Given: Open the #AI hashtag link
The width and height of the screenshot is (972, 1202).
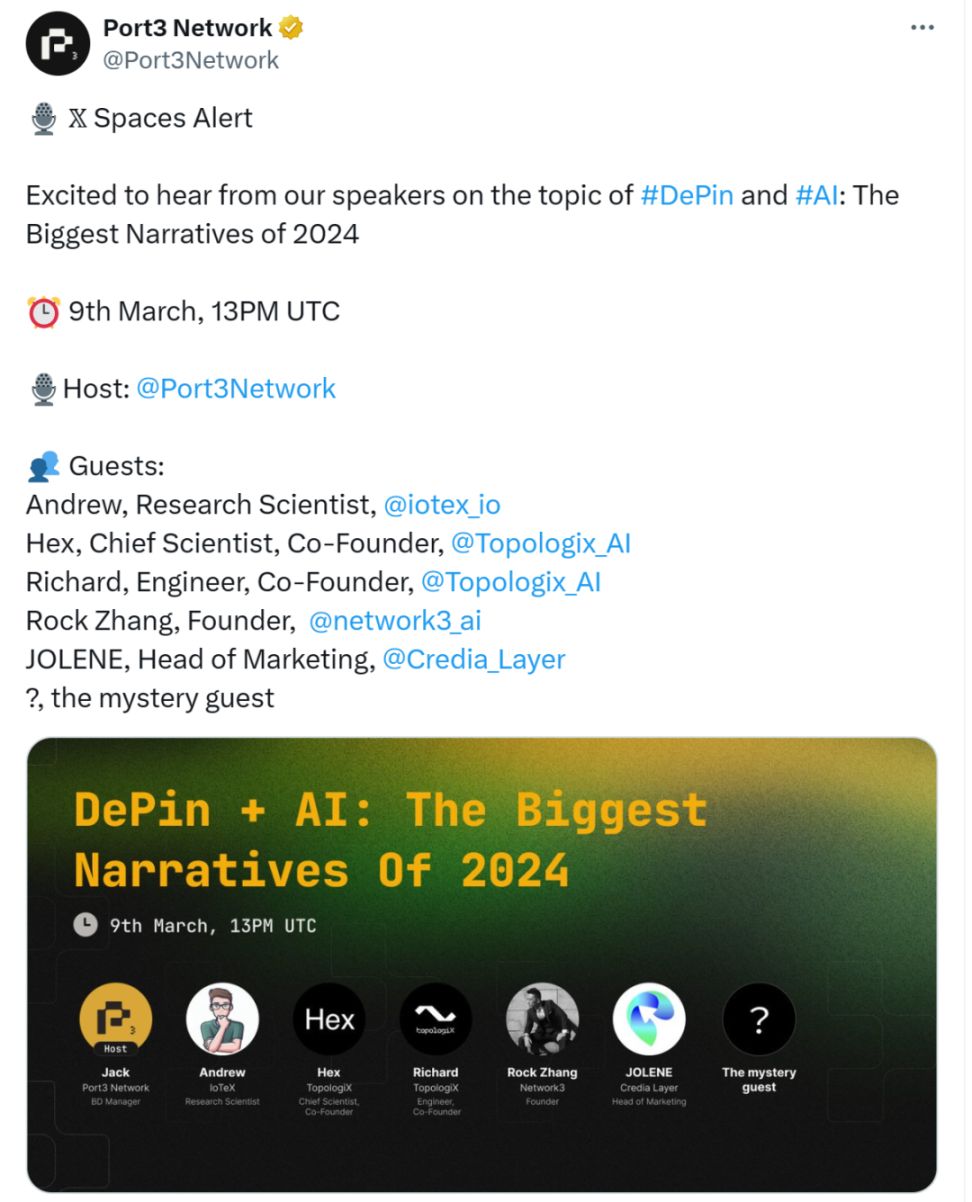Looking at the screenshot, I should [x=816, y=194].
